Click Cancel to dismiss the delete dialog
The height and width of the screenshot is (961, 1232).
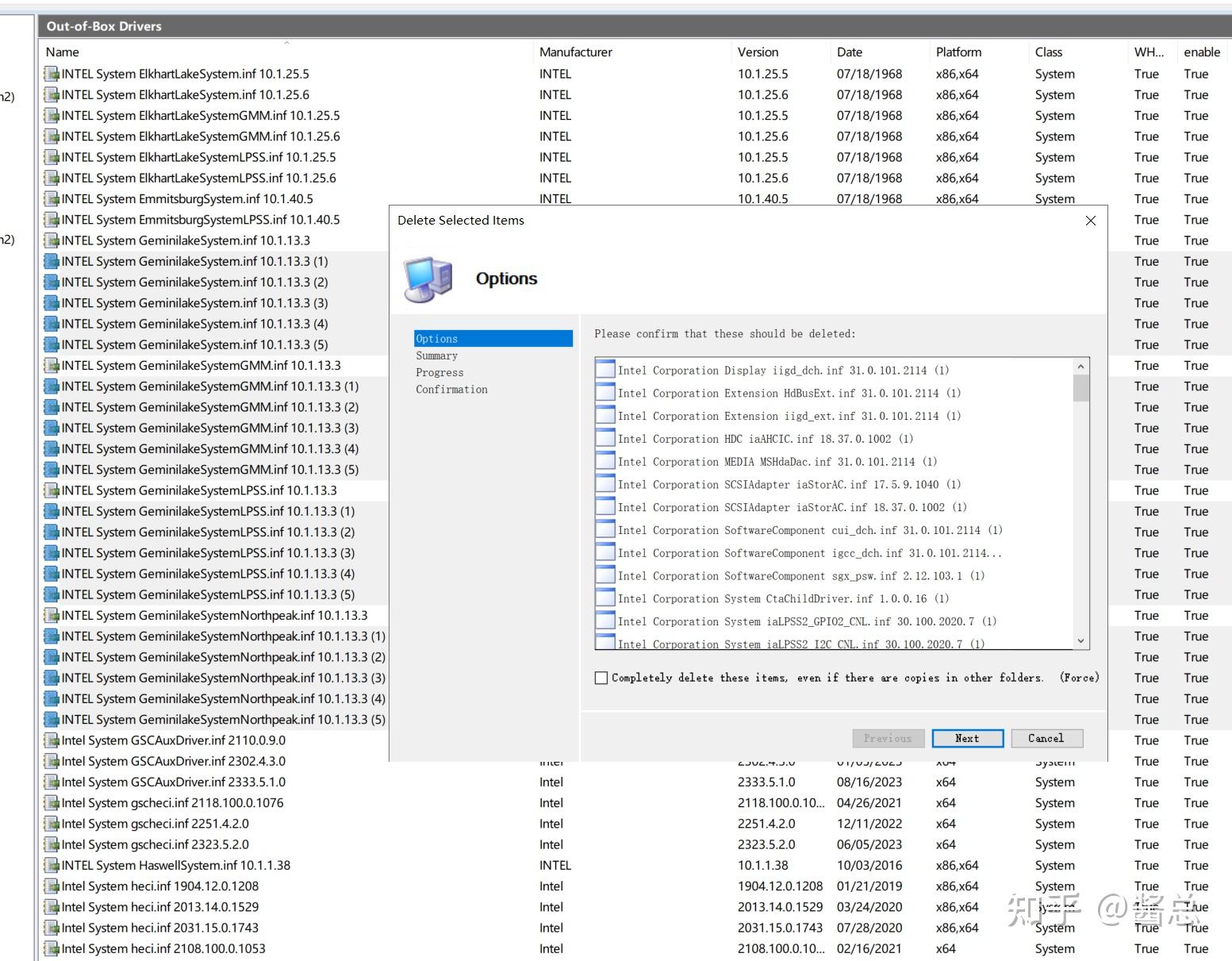click(1046, 738)
